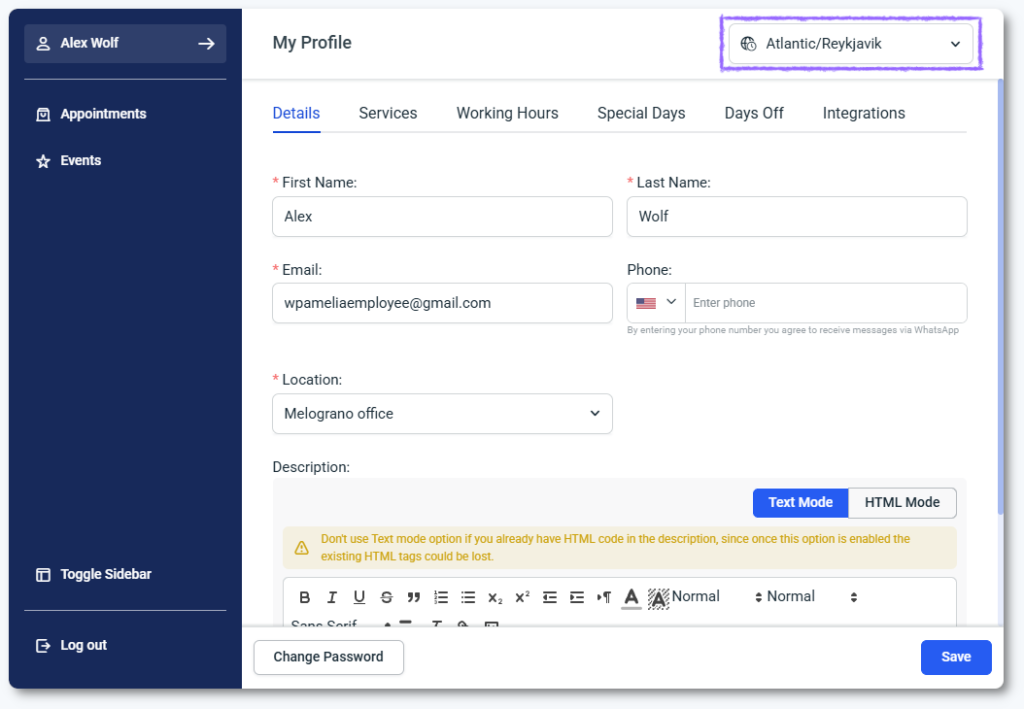Screen dimensions: 1024x709
Task: Select Text Mode for the description
Action: click(800, 502)
